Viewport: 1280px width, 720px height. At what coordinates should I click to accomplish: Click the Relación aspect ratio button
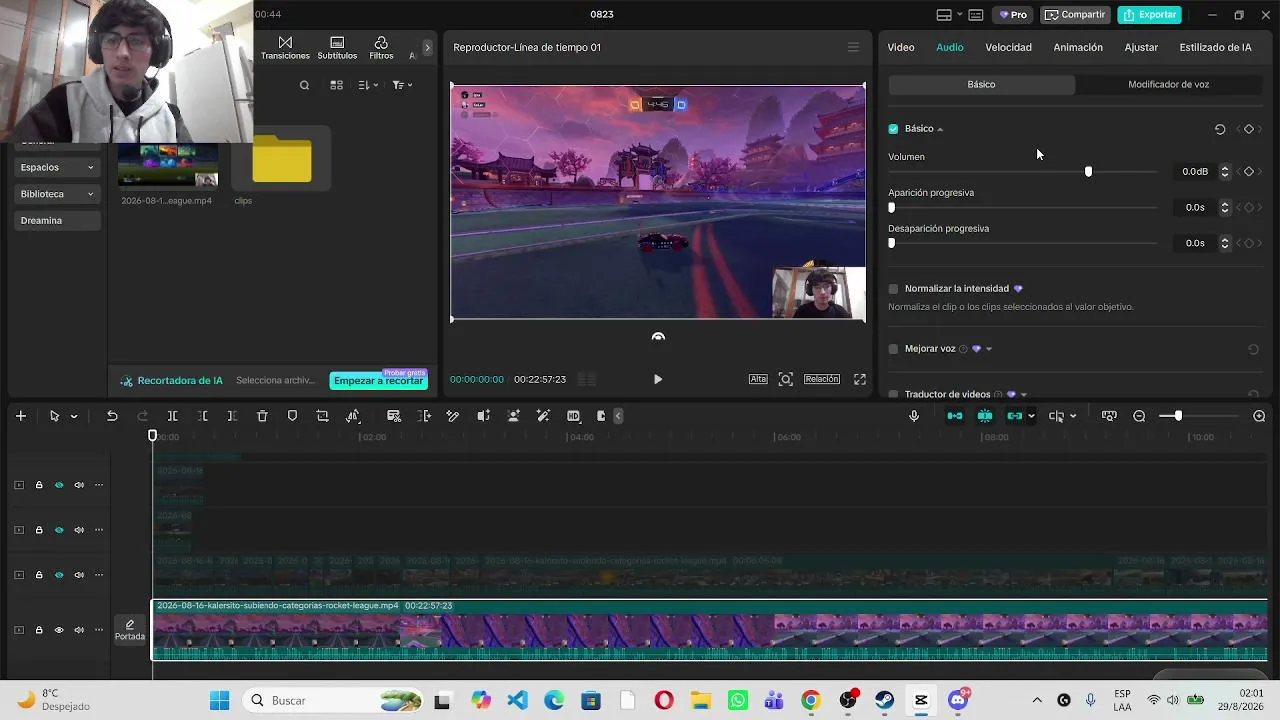(822, 379)
